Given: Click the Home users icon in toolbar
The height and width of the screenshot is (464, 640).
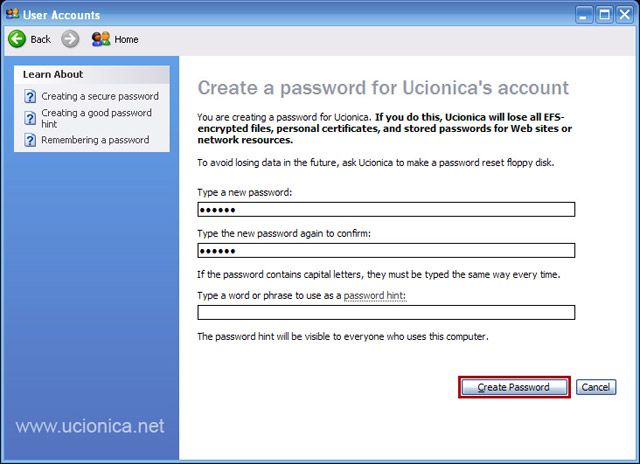Looking at the screenshot, I should coord(100,39).
